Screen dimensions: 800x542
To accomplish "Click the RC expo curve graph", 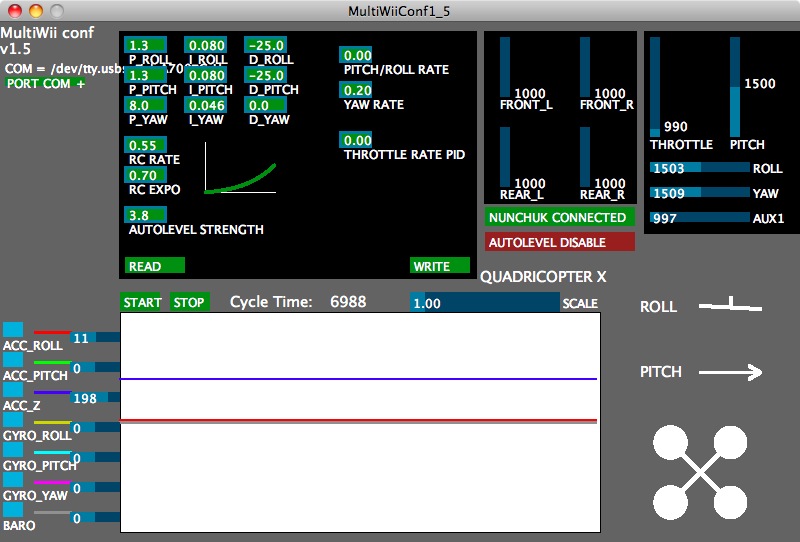I will pos(240,167).
